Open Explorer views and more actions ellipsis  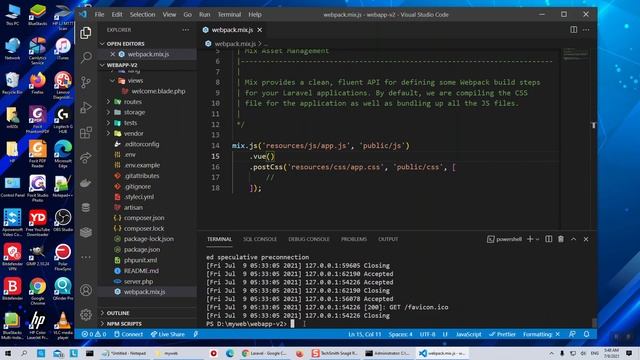pyautogui.click(x=186, y=30)
